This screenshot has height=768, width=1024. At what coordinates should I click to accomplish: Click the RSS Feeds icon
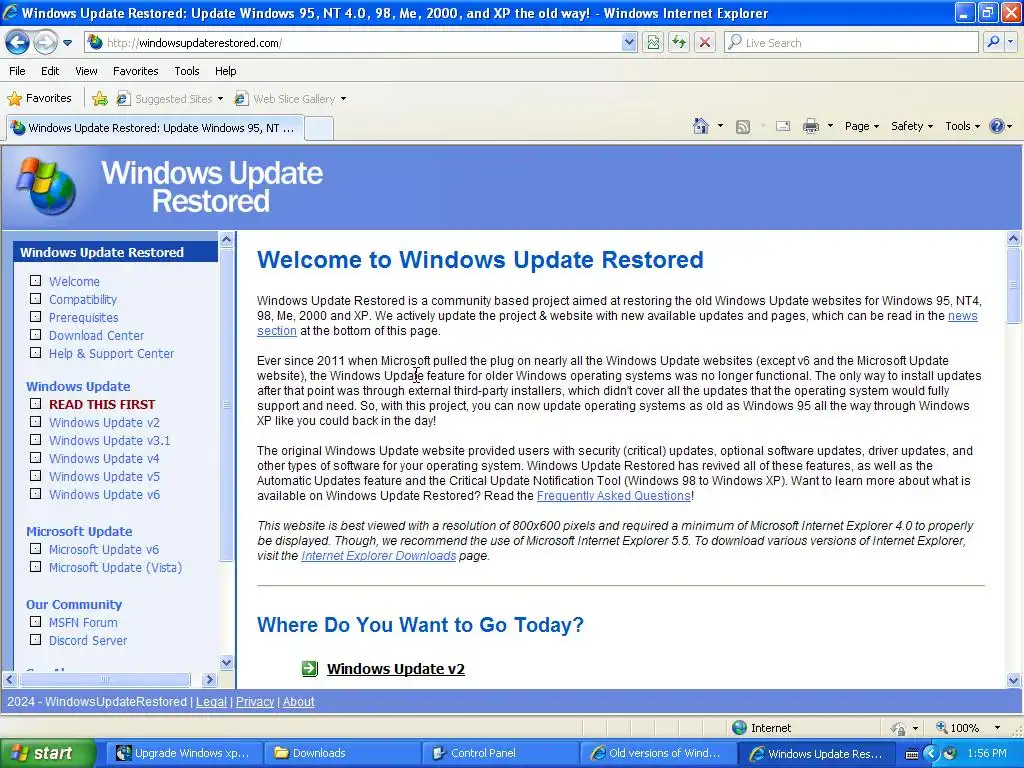[x=743, y=127]
